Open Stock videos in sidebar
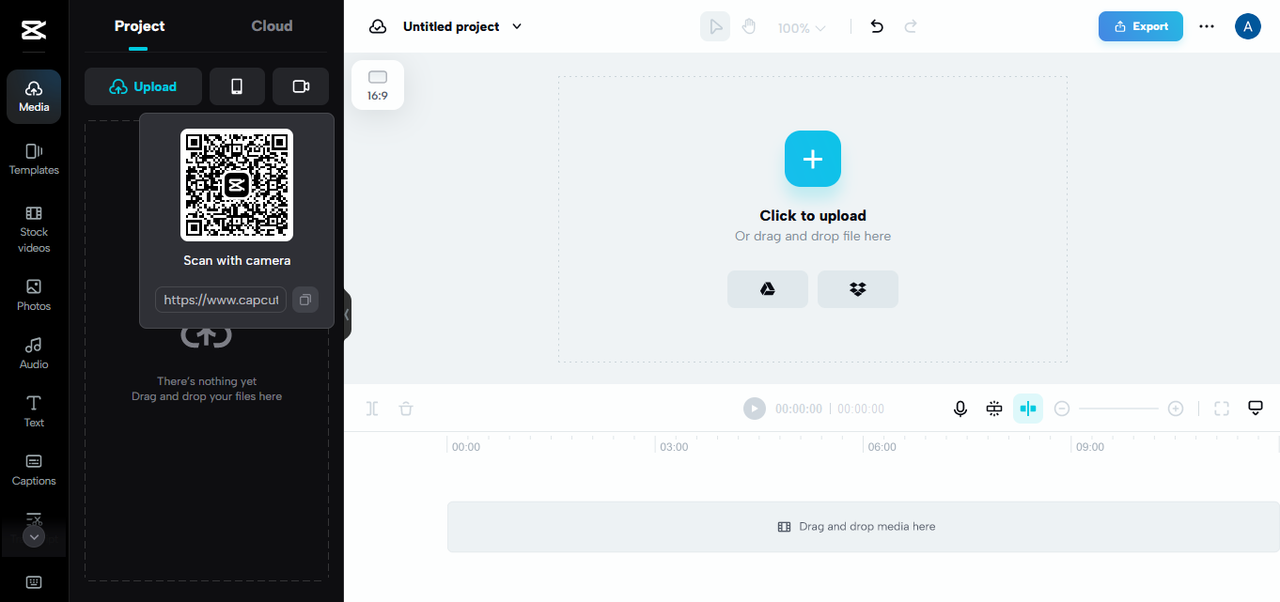The height and width of the screenshot is (602, 1280). (x=34, y=229)
